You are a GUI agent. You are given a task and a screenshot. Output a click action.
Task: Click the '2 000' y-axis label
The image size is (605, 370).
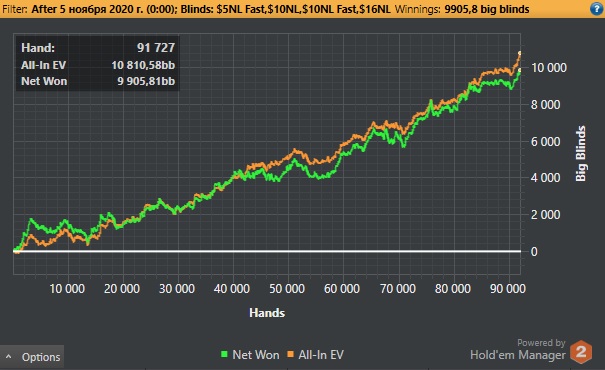546,215
